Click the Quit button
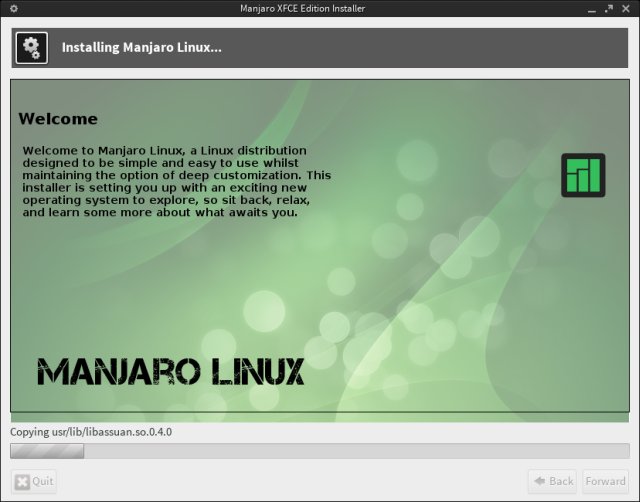This screenshot has height=502, width=640. [x=34, y=482]
